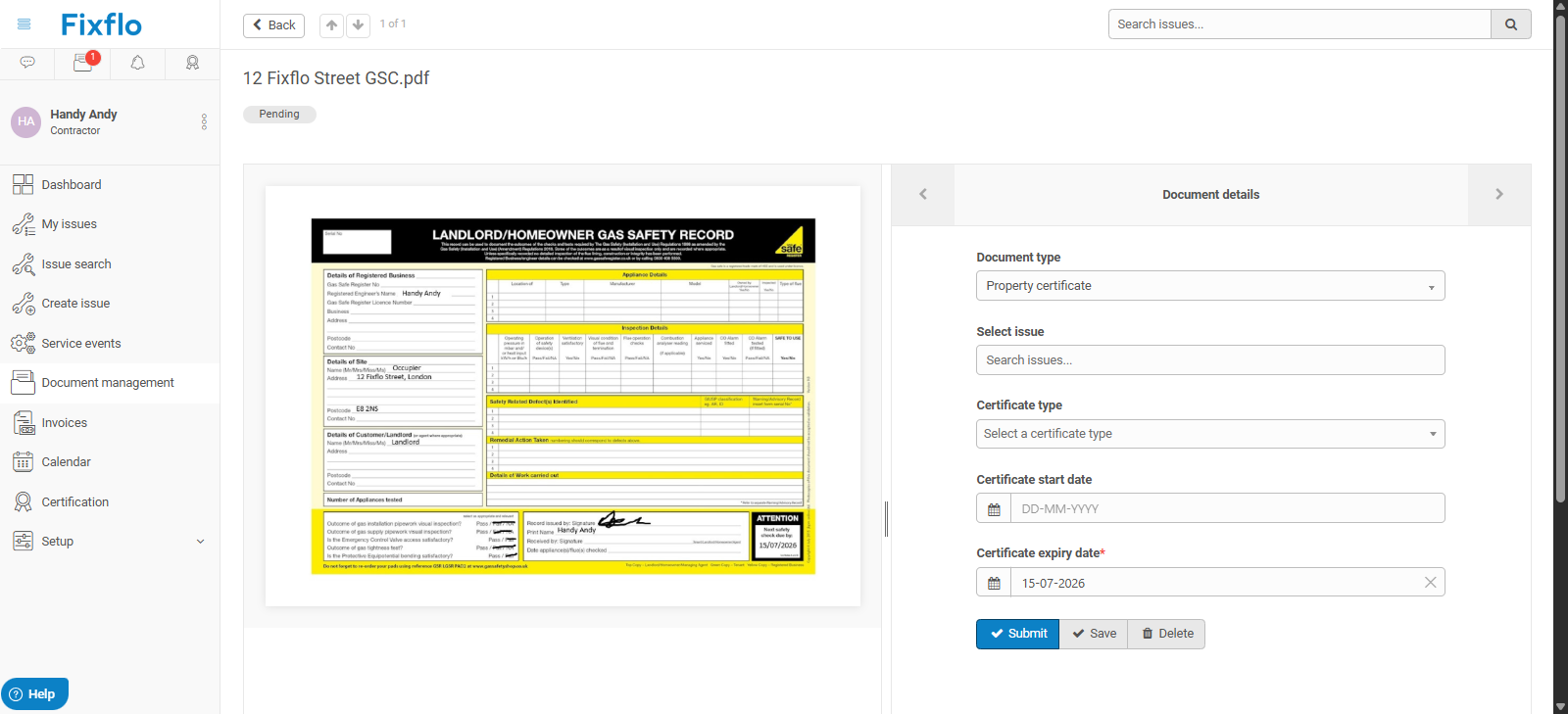Click the Calendar icon in sidebar
The width and height of the screenshot is (1568, 714).
pyautogui.click(x=24, y=462)
